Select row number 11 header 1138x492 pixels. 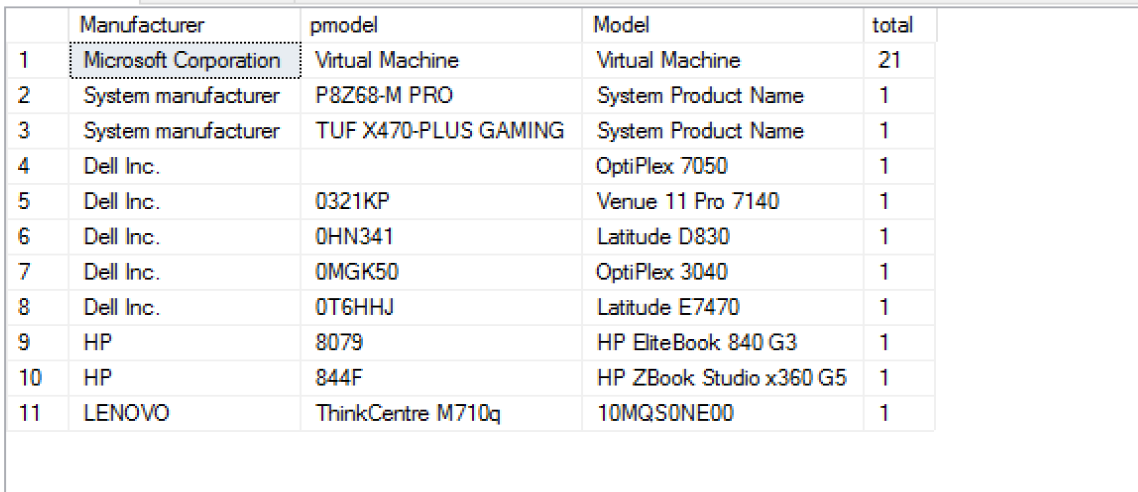28,413
